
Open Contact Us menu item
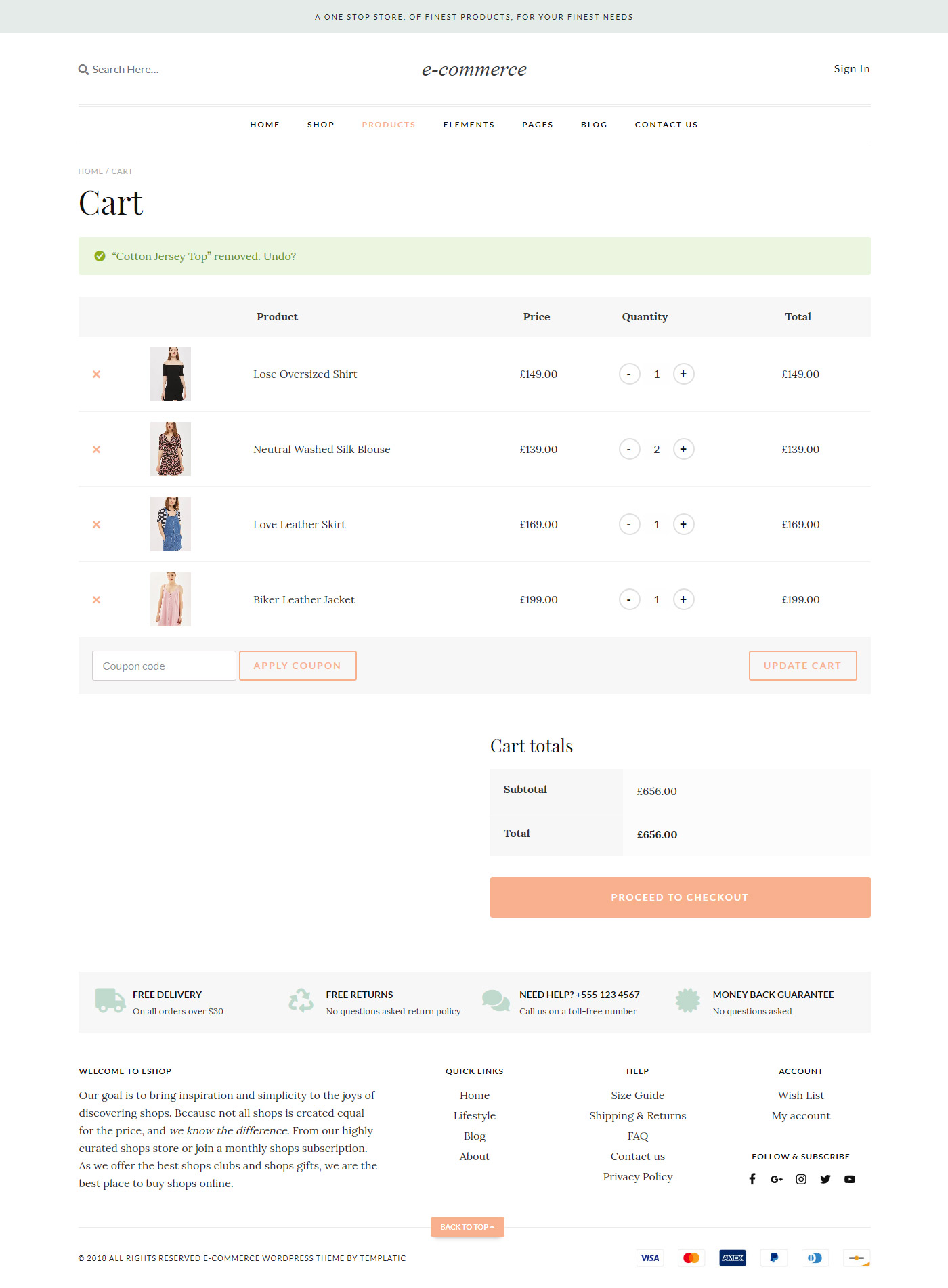[x=666, y=125]
